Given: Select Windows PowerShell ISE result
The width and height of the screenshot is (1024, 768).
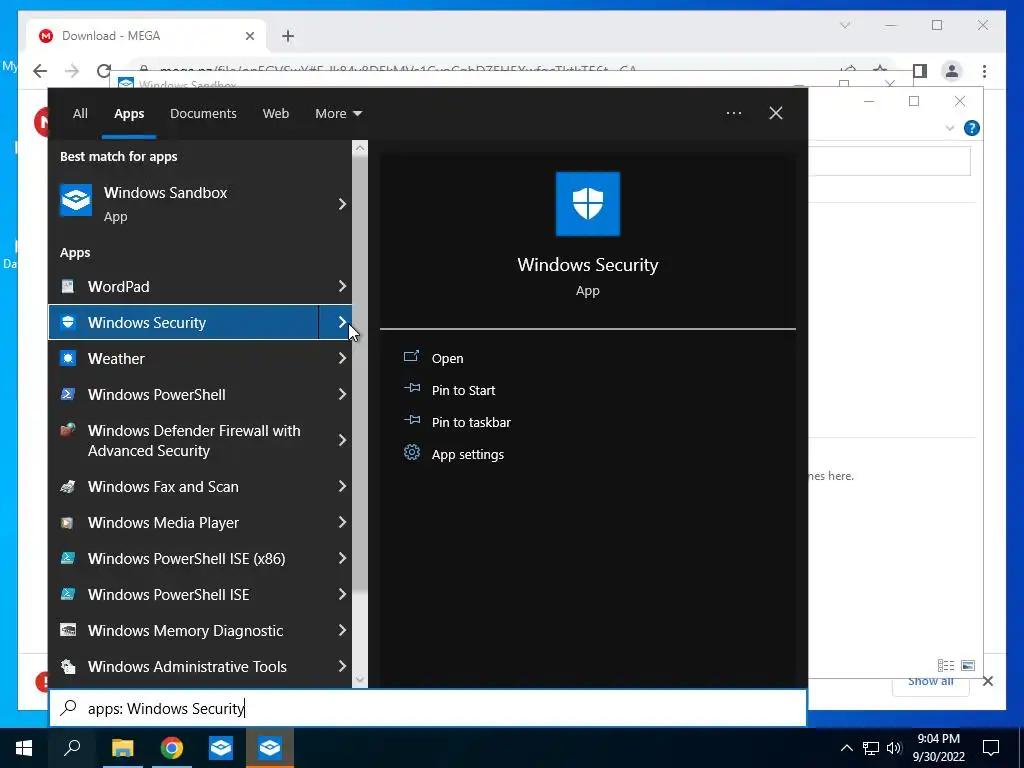Looking at the screenshot, I should point(184,594).
